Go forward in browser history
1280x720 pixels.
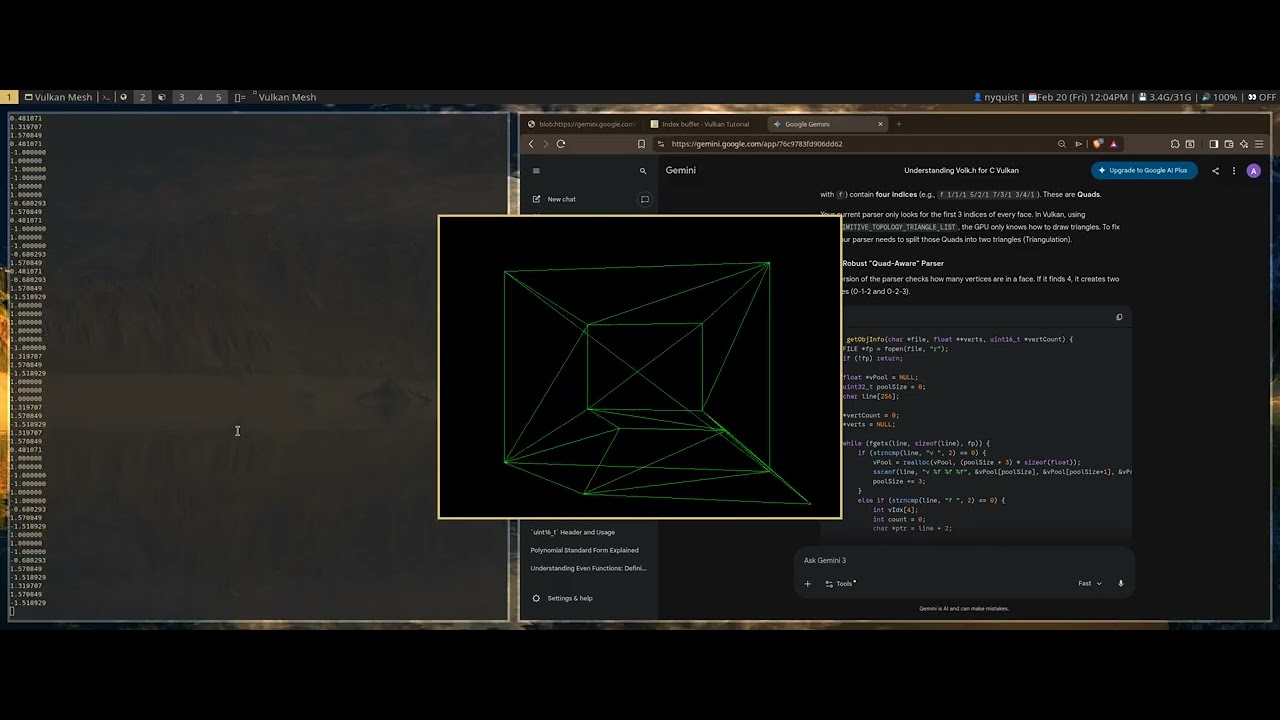point(545,144)
